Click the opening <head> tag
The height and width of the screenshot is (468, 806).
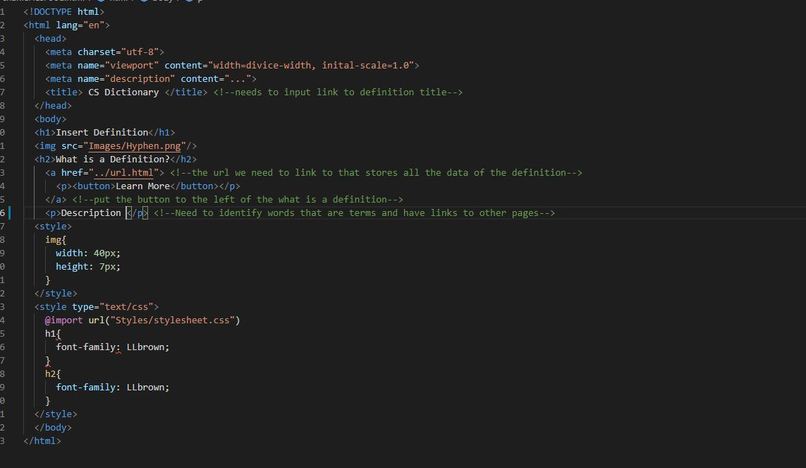tap(50, 38)
